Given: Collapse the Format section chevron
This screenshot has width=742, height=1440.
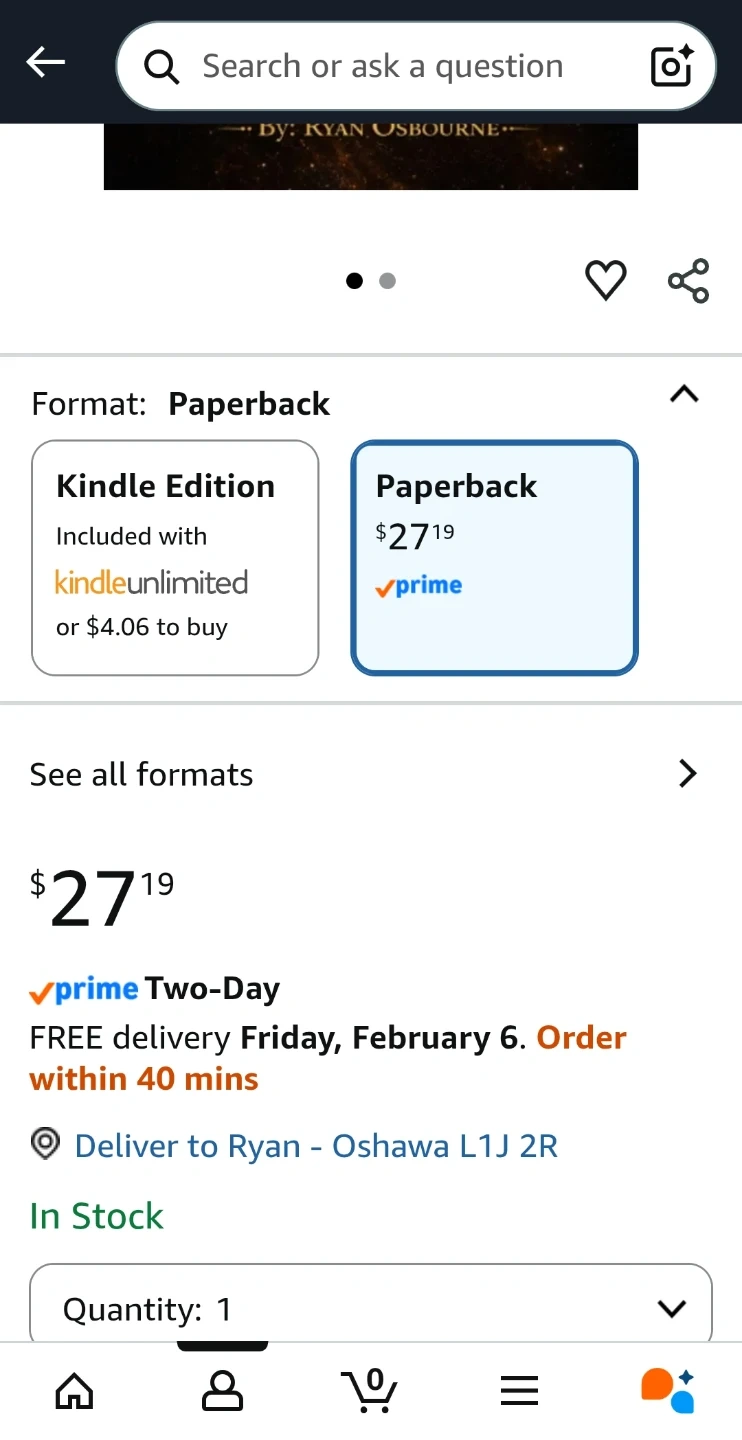Looking at the screenshot, I should [684, 395].
